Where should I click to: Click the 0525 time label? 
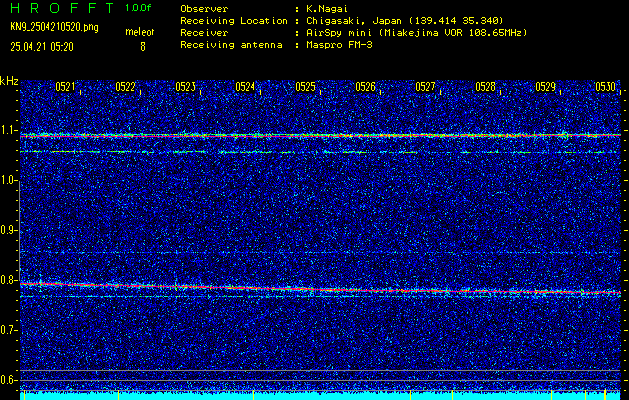coord(306,87)
